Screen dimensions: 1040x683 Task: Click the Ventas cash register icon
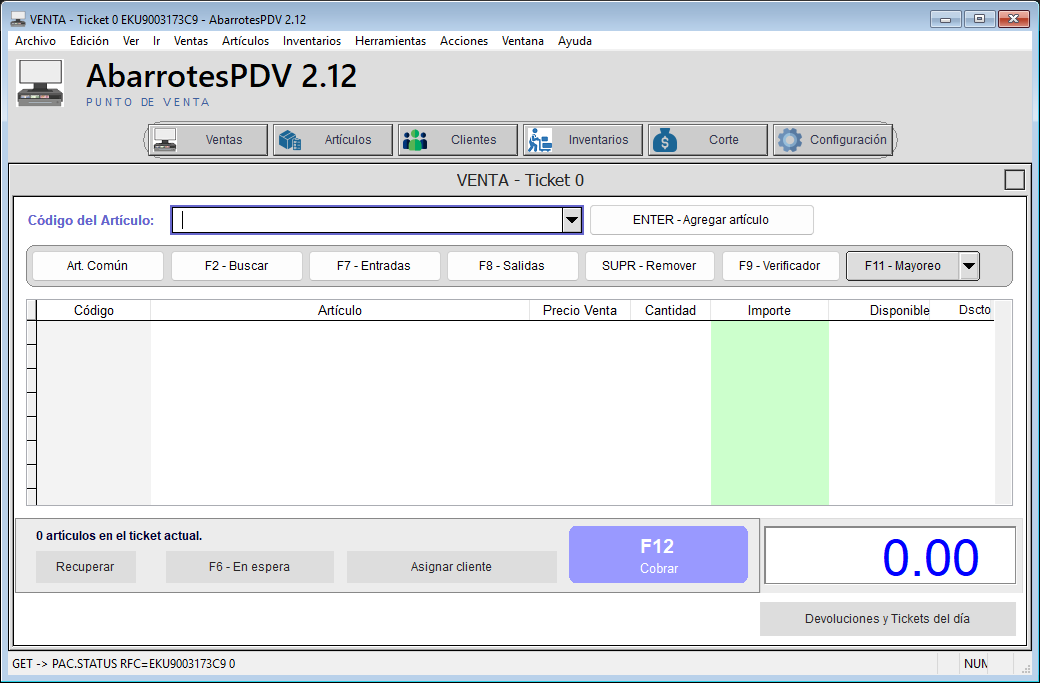pos(165,140)
